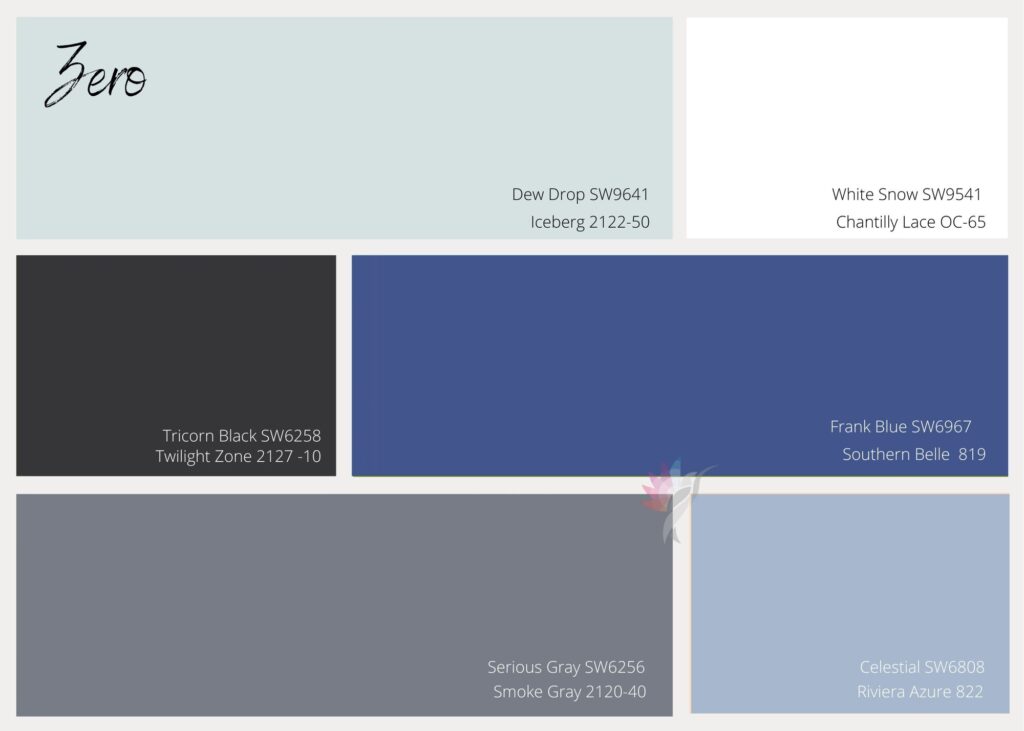
Task: Select the Iceberg 2122-50 text
Action: pos(590,222)
